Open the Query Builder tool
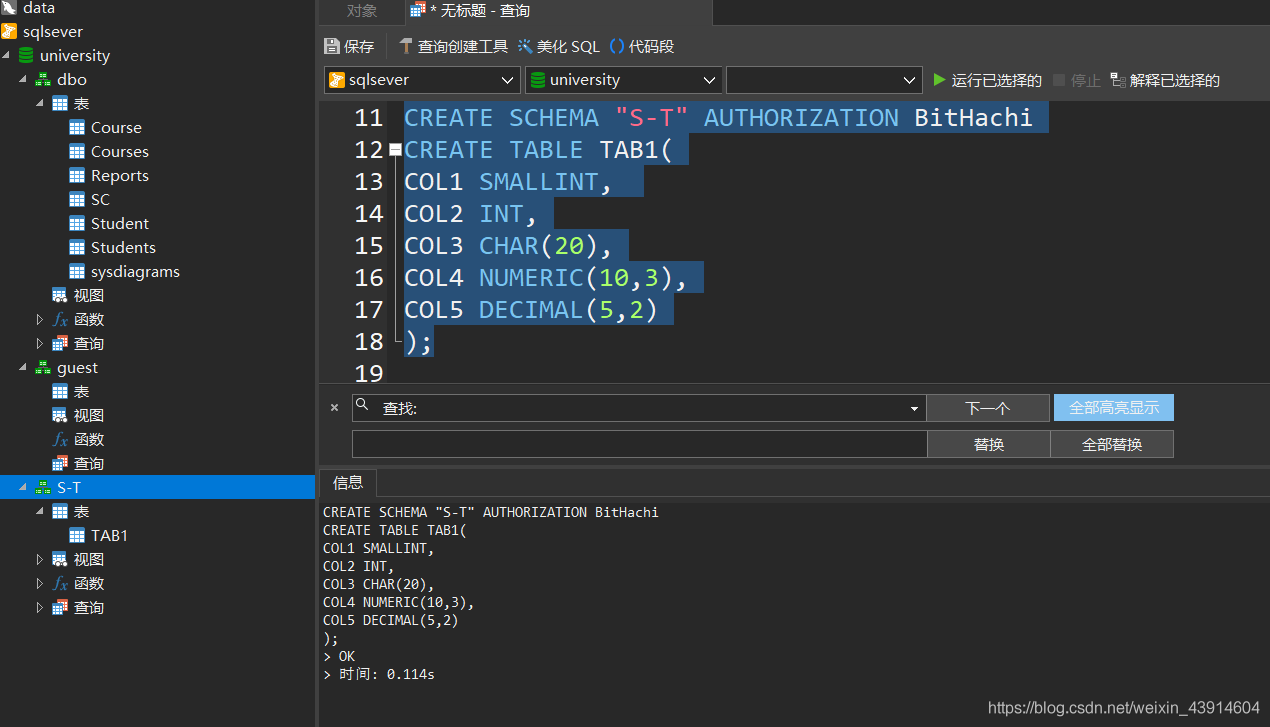 (453, 46)
